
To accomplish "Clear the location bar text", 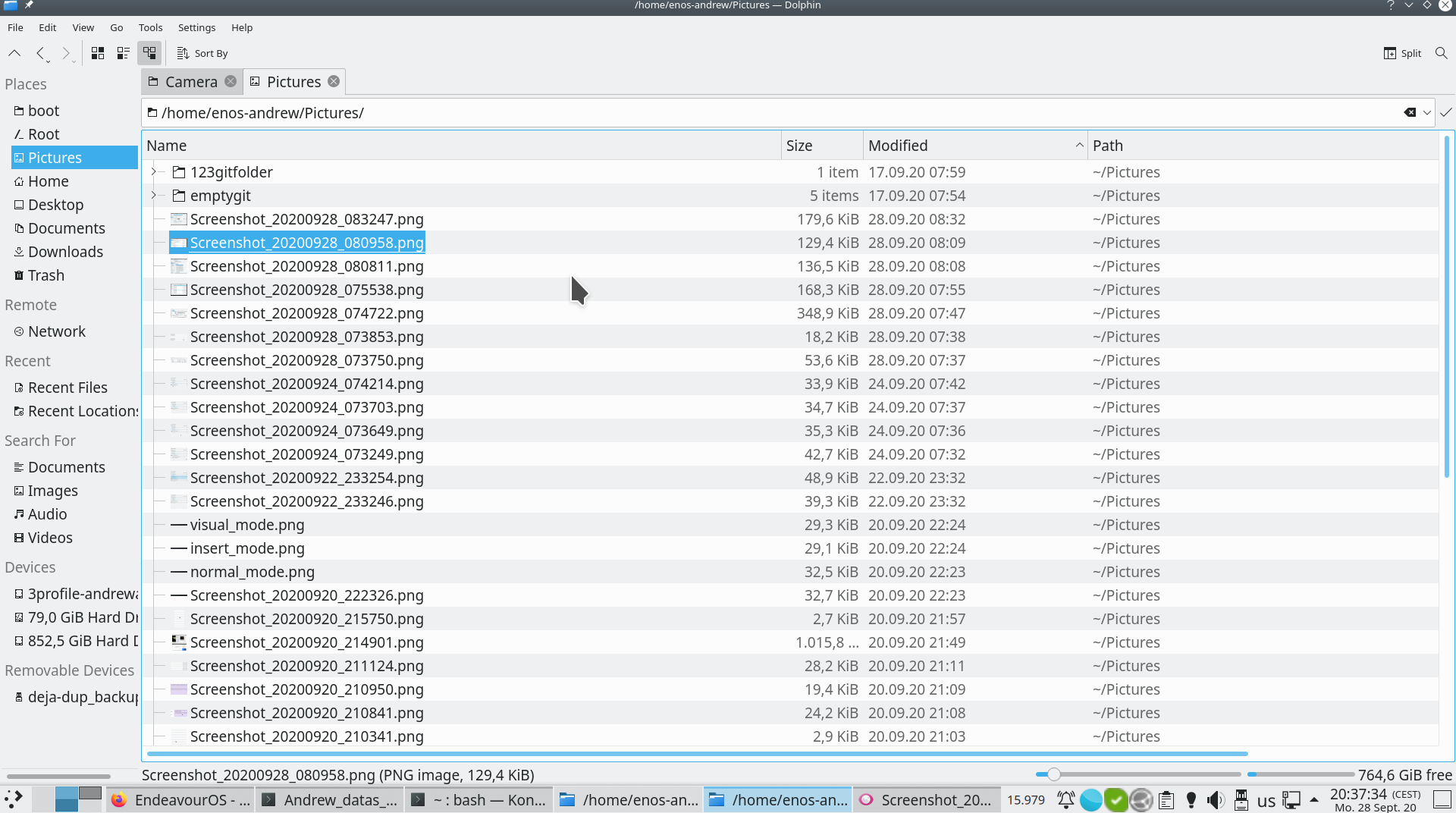I will tap(1409, 112).
